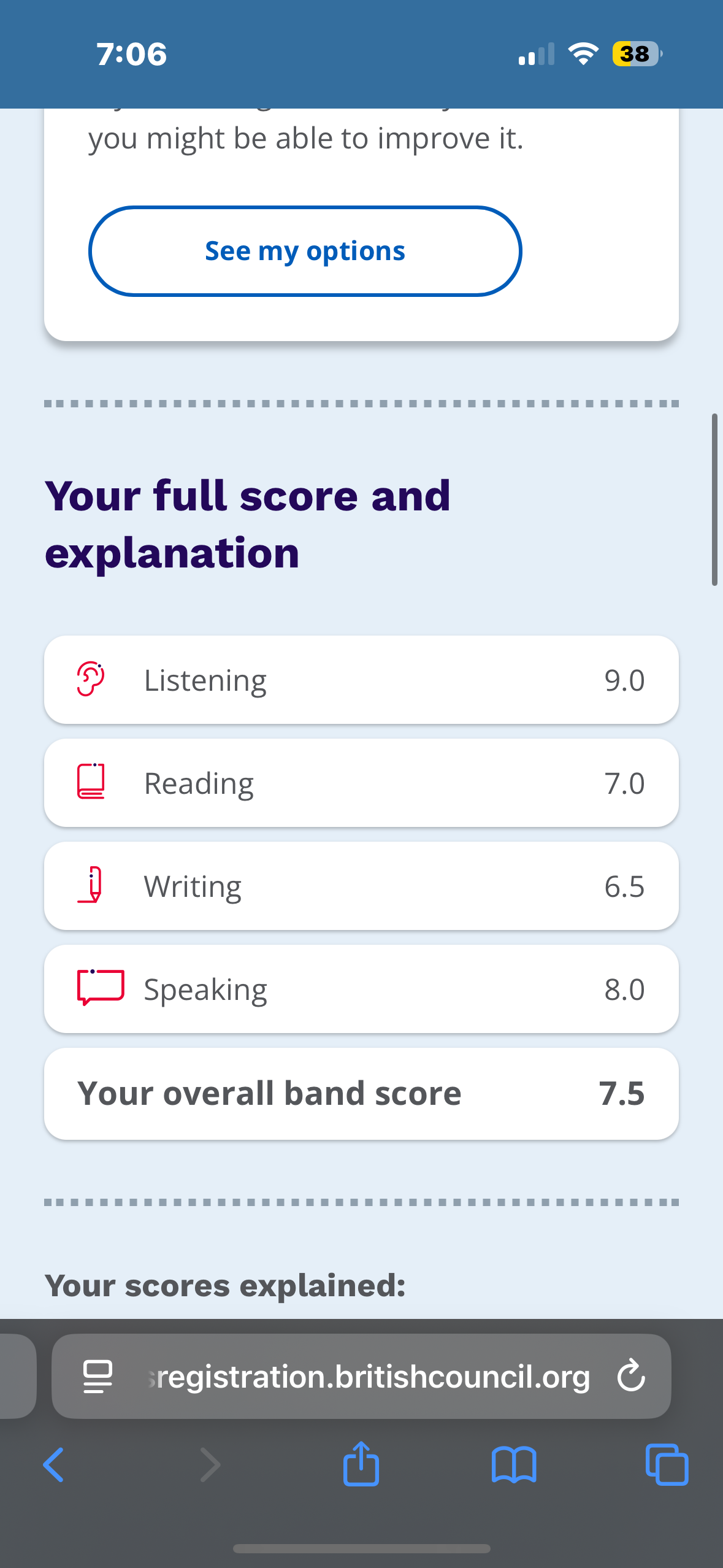Viewport: 723px width, 1568px height.
Task: Tap the Writing pencil icon
Action: coord(91,885)
